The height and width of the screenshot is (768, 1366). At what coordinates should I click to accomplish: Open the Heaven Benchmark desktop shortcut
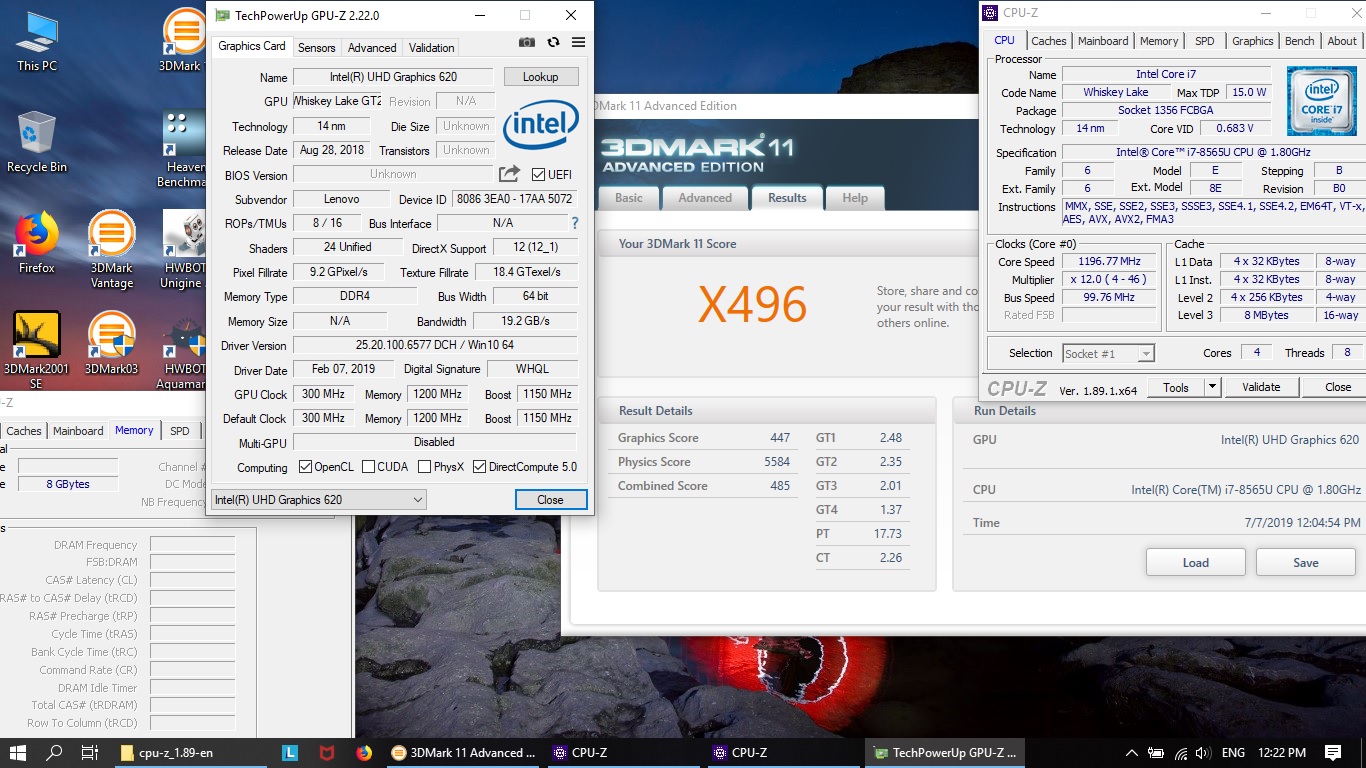click(182, 148)
